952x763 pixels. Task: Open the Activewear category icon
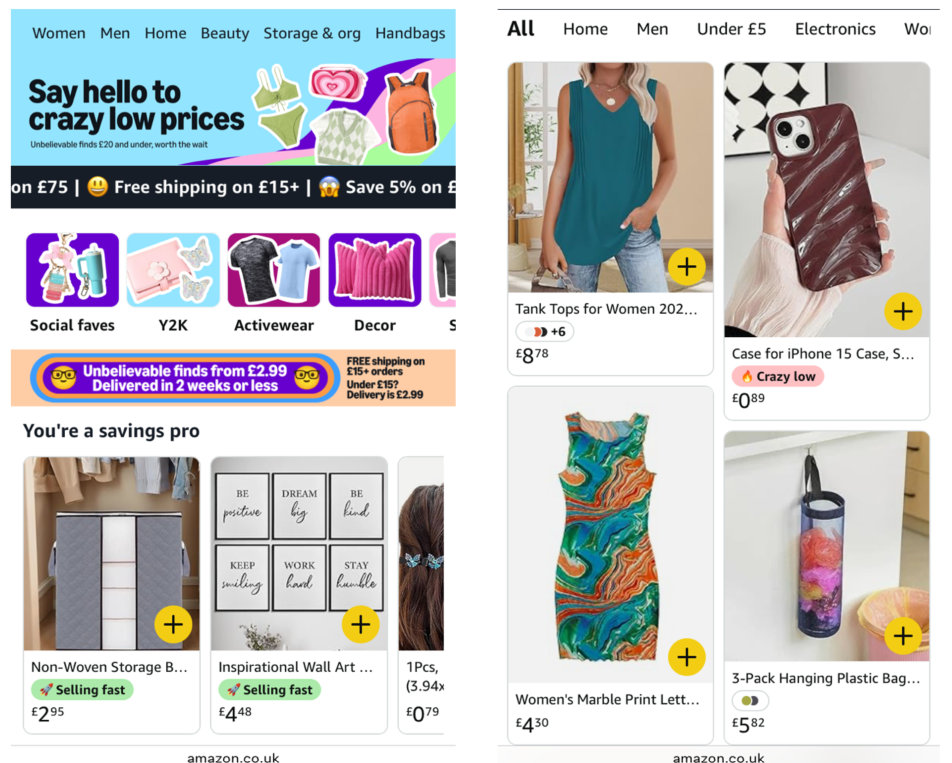coord(274,270)
